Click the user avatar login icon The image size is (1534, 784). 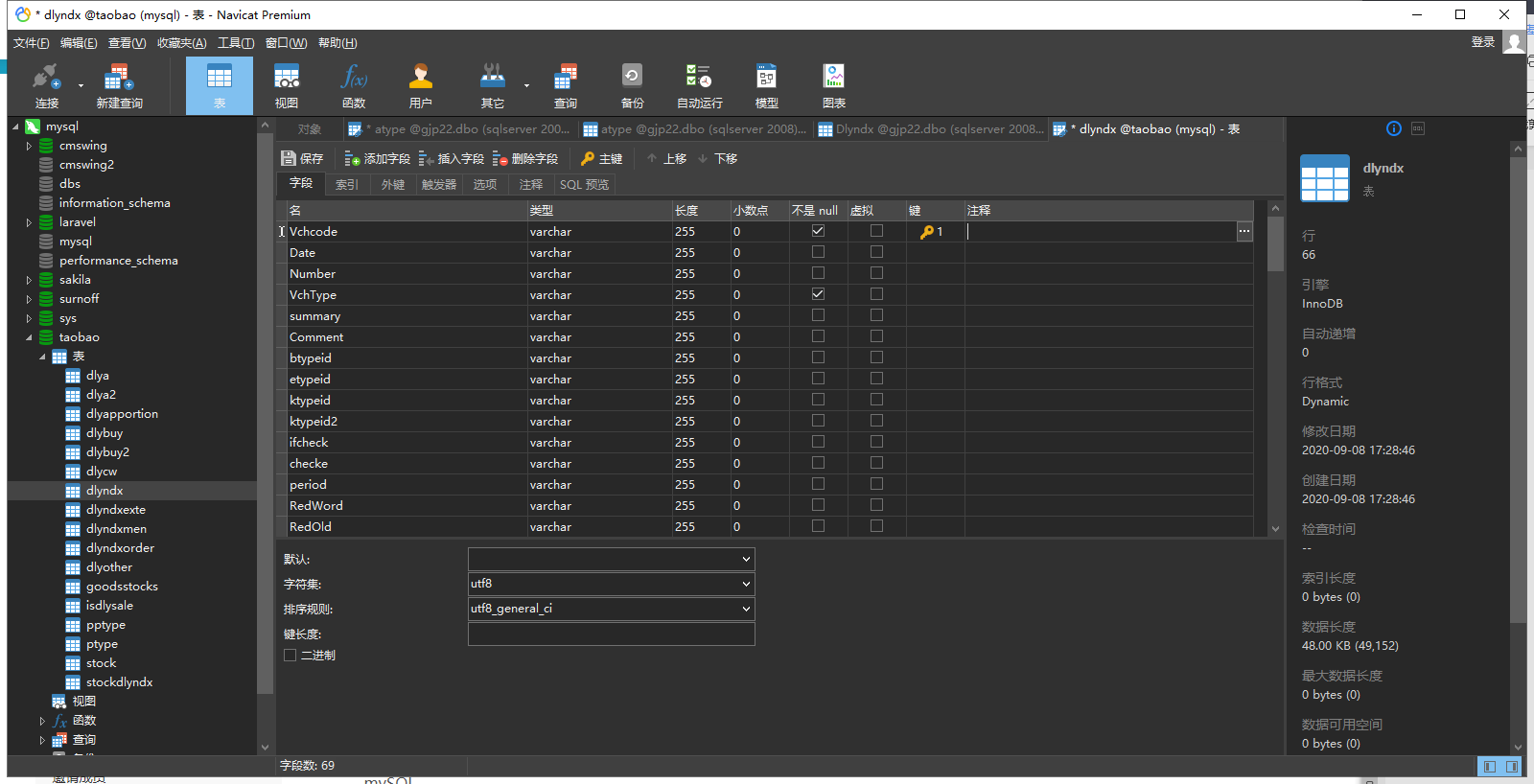[1514, 42]
